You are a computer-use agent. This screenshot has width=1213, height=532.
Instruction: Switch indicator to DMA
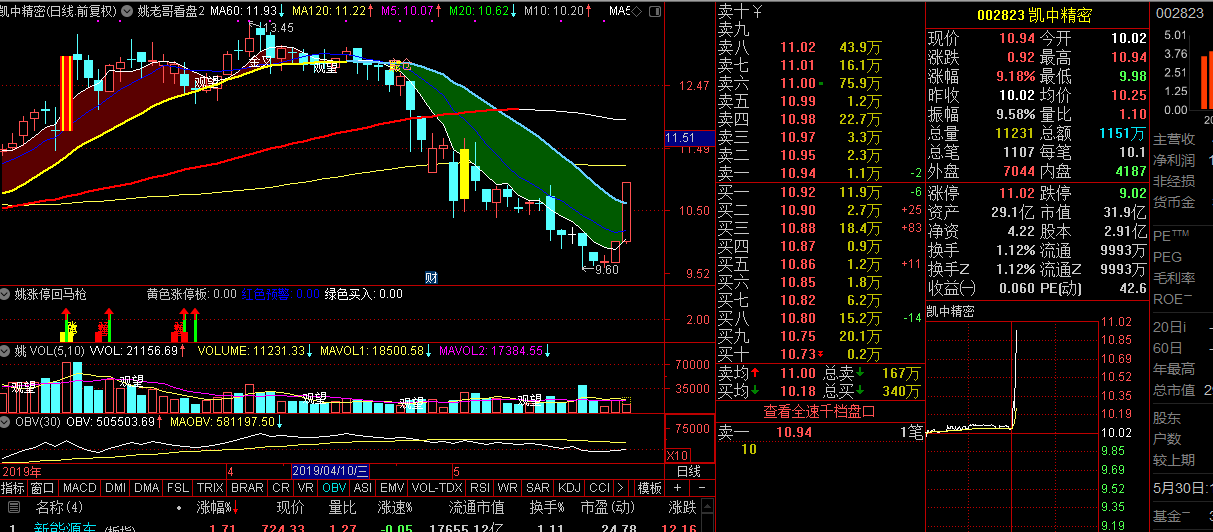(147, 488)
